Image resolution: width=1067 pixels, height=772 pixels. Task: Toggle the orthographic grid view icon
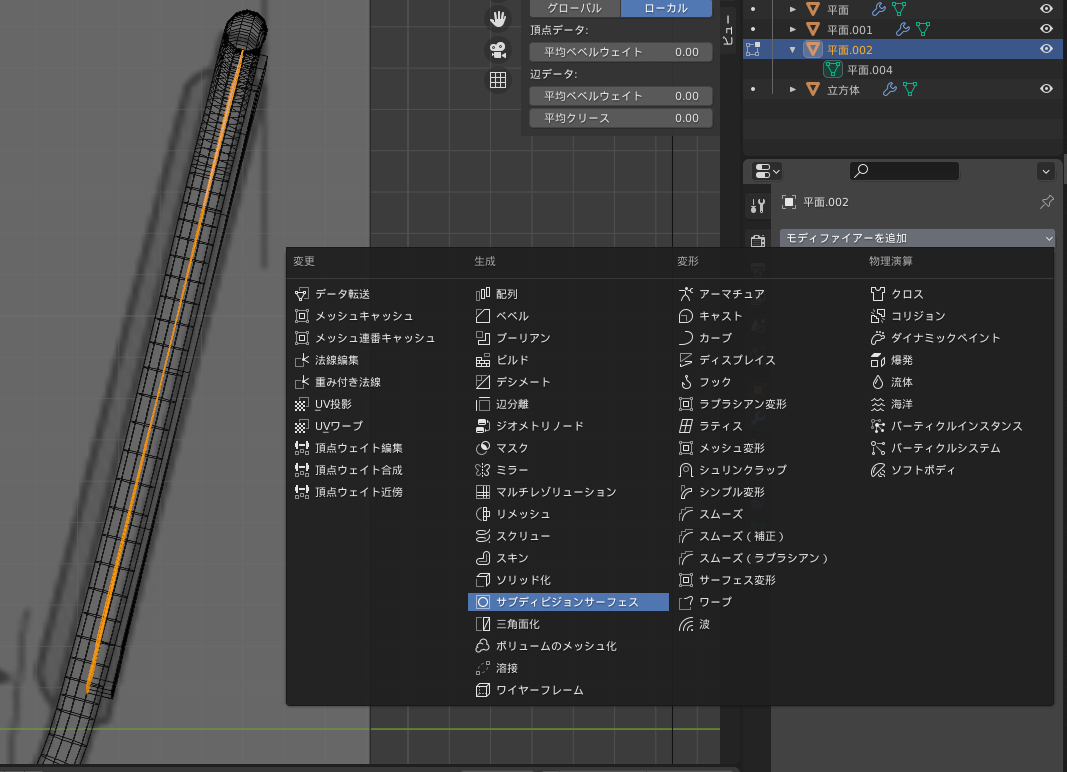tap(498, 80)
